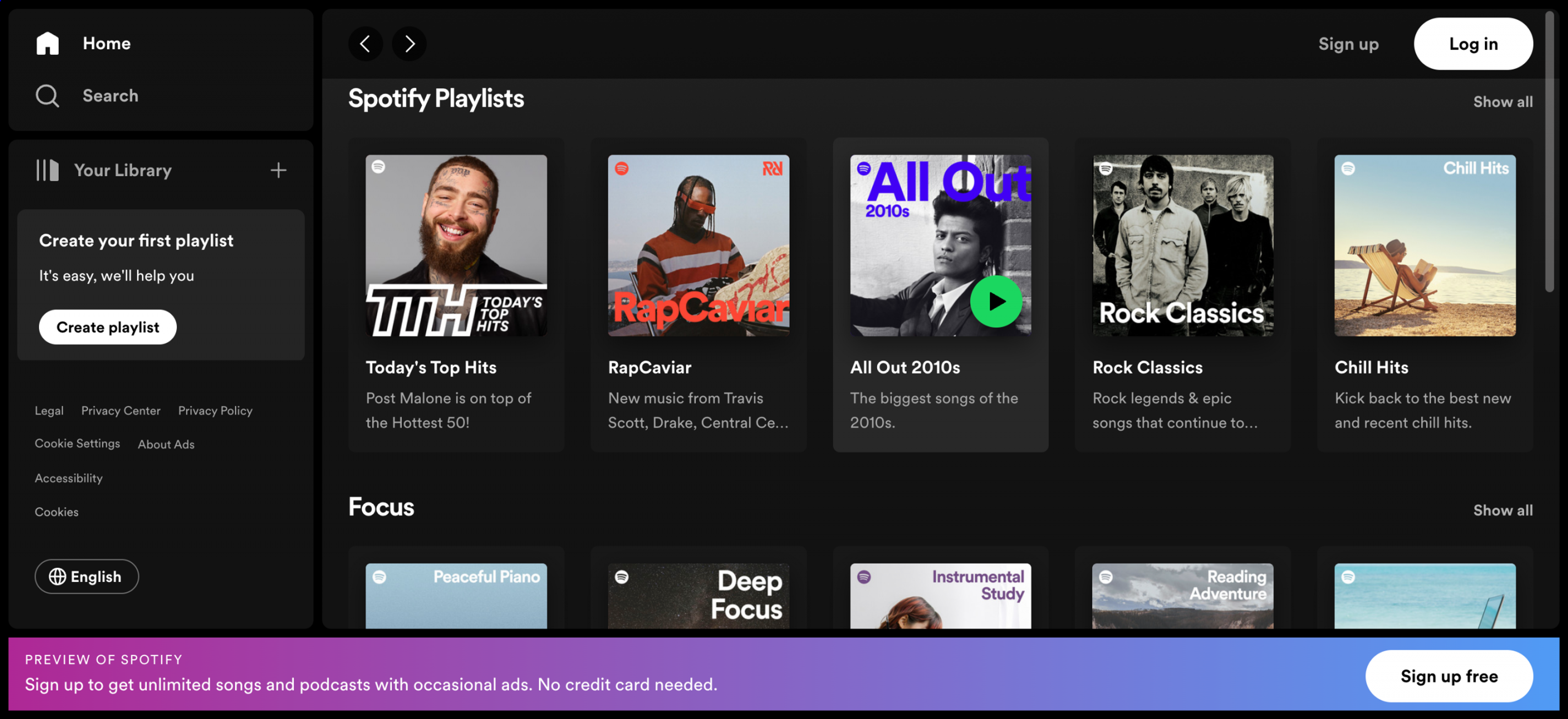Open the RapCaviar playlist cover
The width and height of the screenshot is (1568, 719).
pyautogui.click(x=698, y=245)
